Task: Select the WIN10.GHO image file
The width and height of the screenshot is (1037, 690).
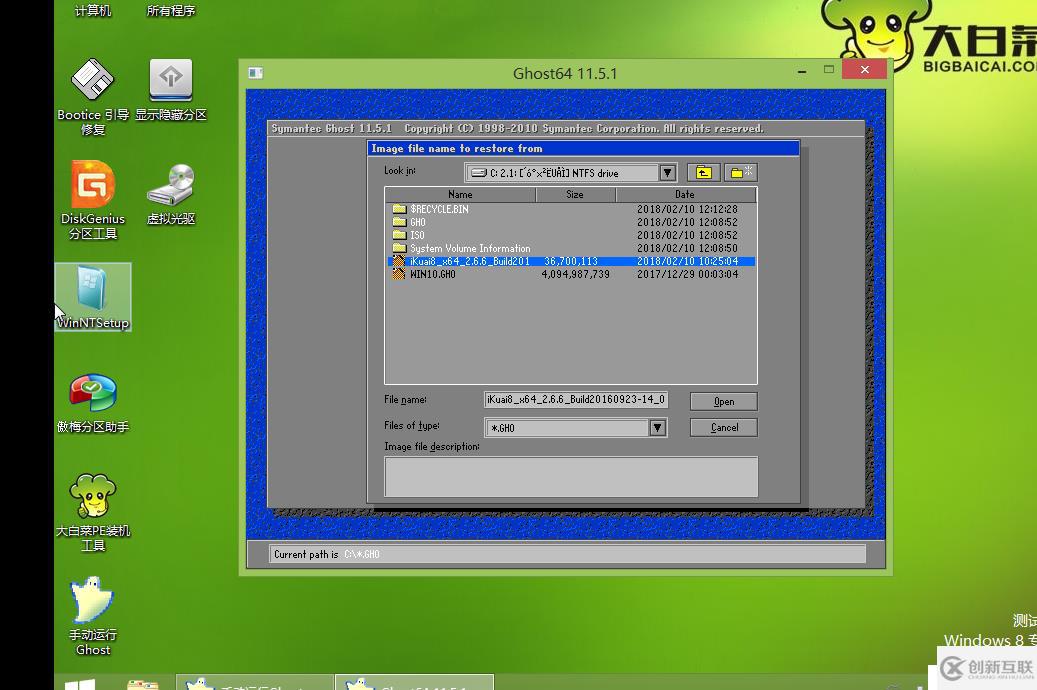Action: [432, 274]
